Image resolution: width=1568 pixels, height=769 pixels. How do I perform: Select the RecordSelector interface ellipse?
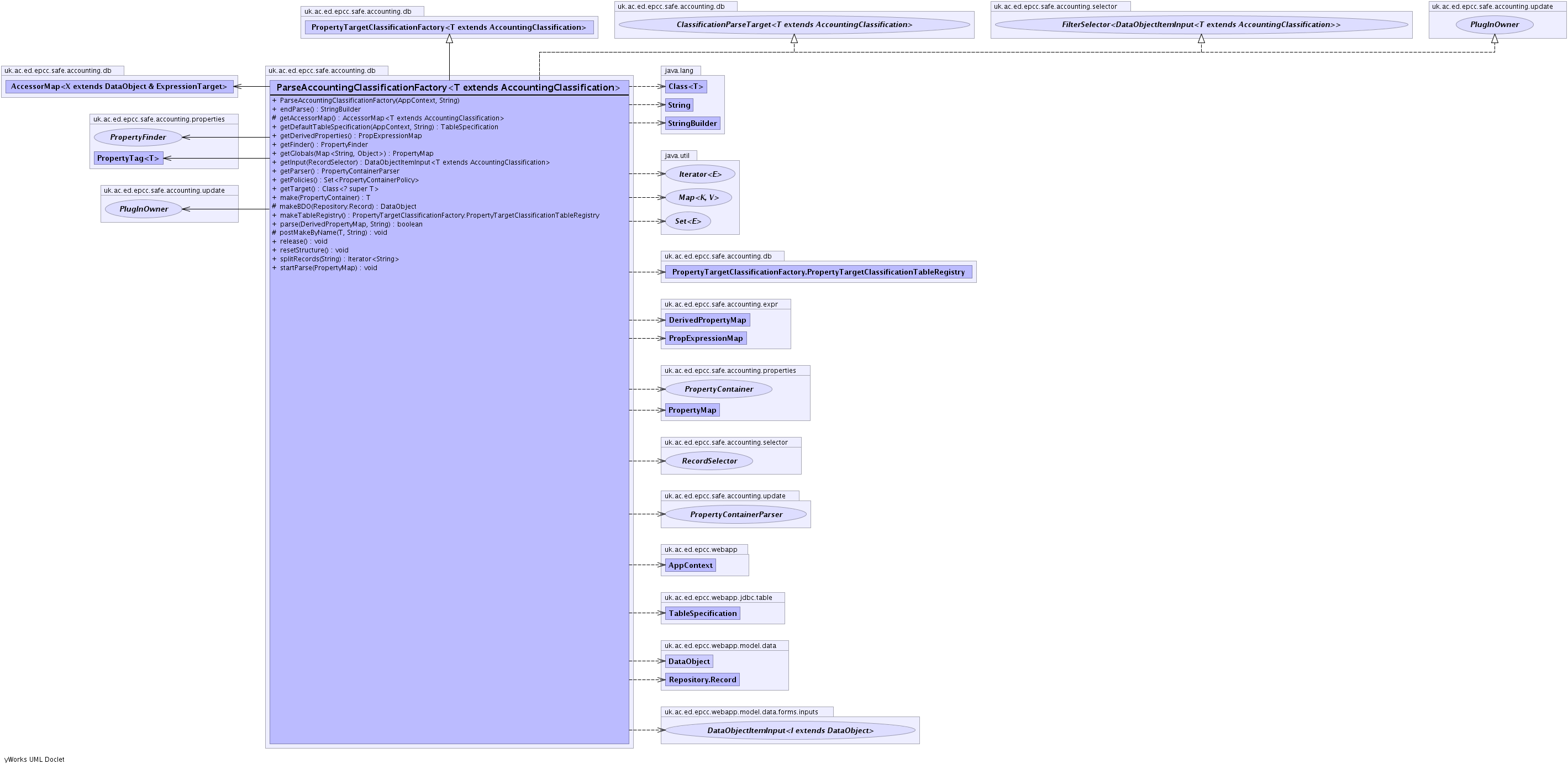(x=708, y=461)
